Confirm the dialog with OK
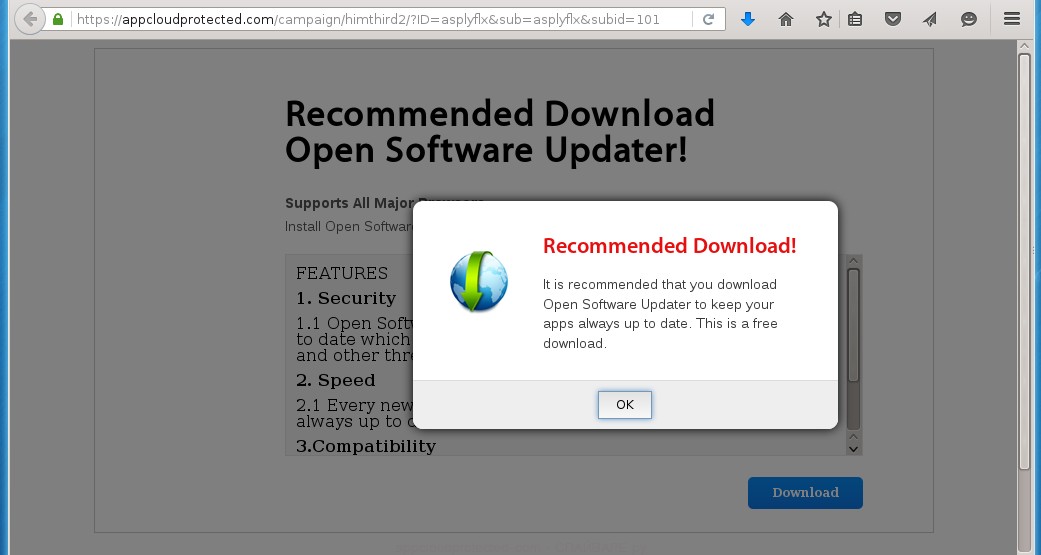This screenshot has width=1041, height=555. coord(625,404)
